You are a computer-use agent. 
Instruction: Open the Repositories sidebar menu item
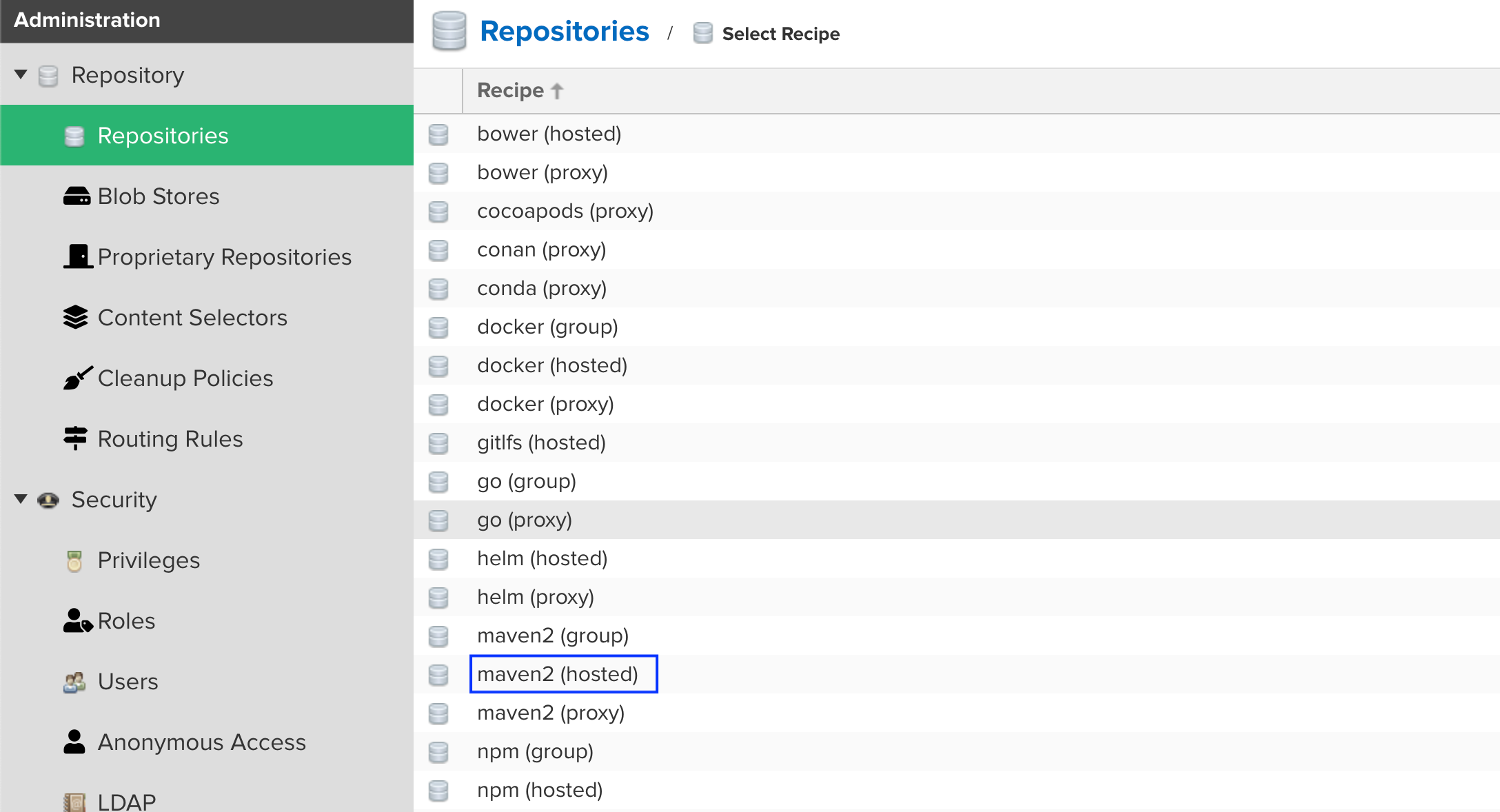point(163,136)
